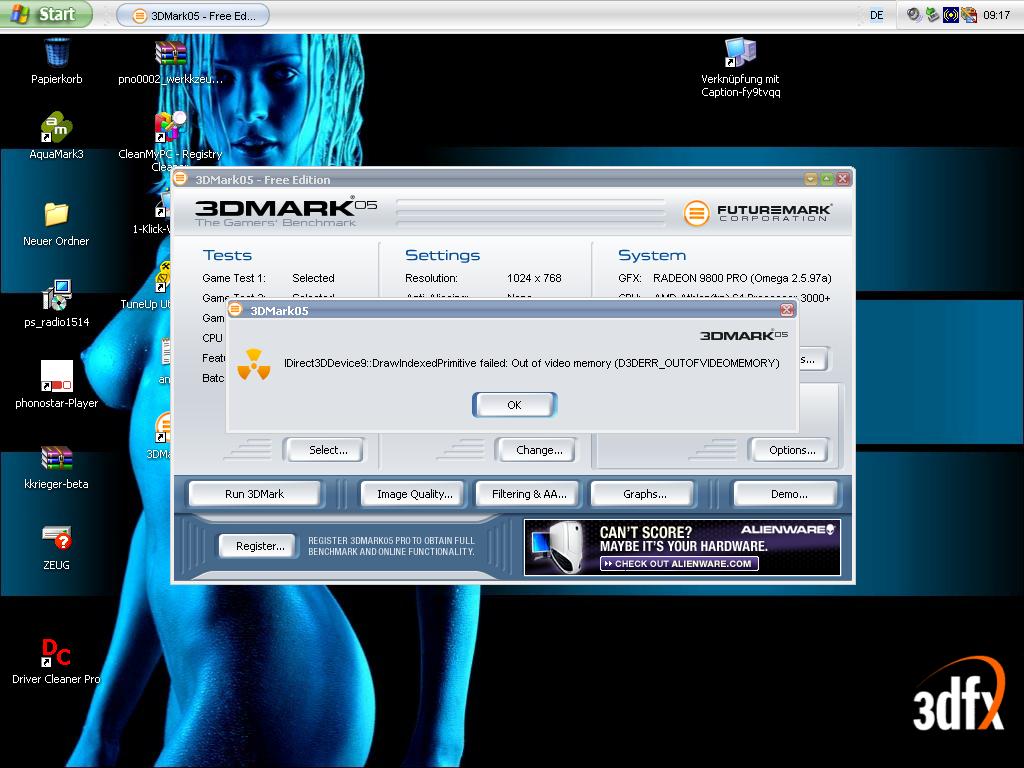Open Filtering & AA... settings

point(529,494)
